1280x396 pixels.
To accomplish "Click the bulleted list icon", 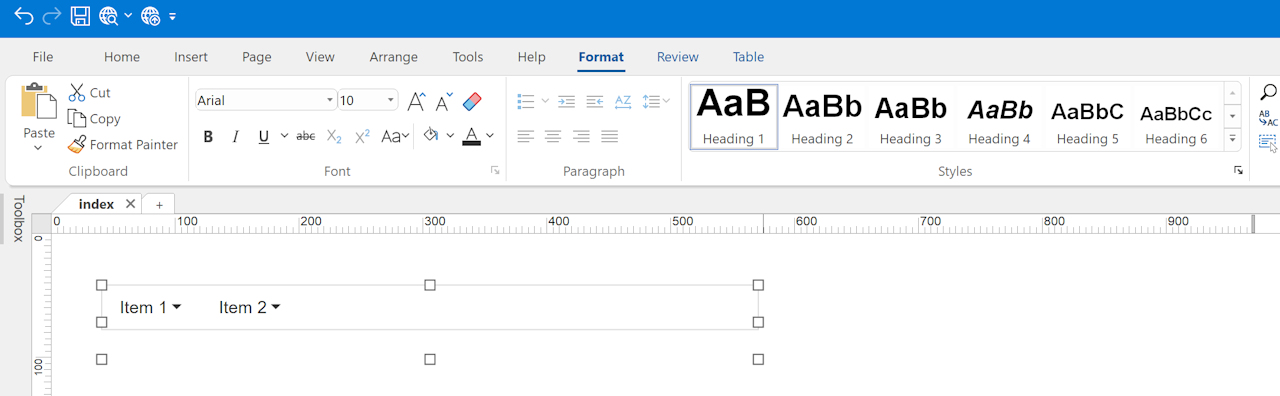I will pyautogui.click(x=526, y=101).
